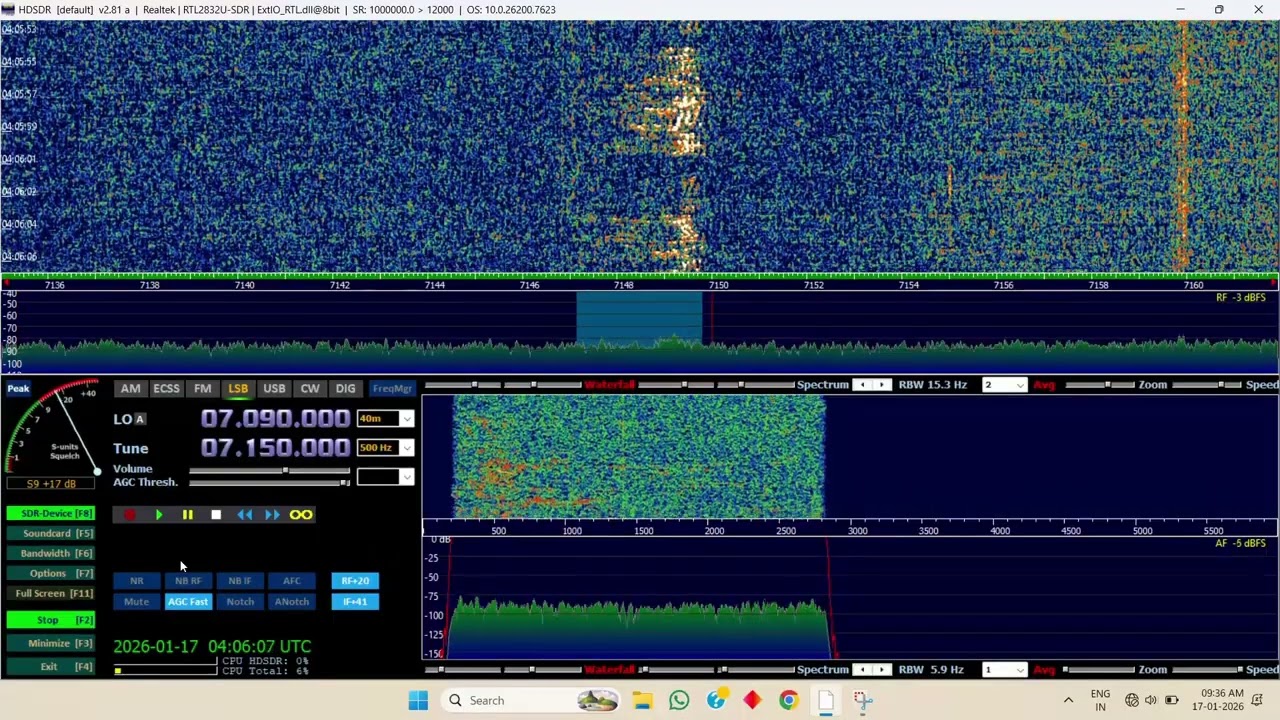Open Soundcard [F5] settings
Screen dimensions: 1280x720
click(x=51, y=534)
